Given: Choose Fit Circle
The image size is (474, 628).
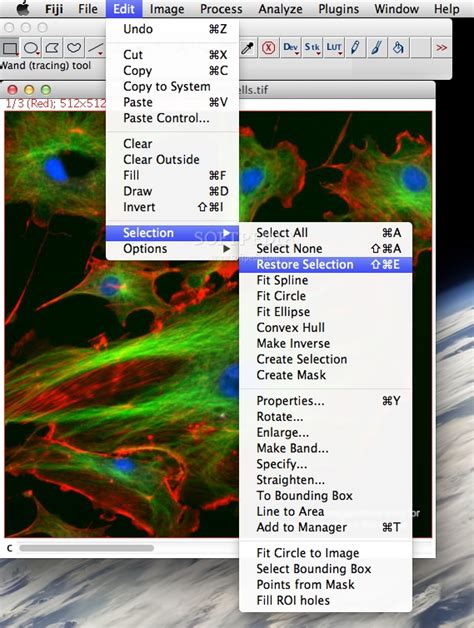Looking at the screenshot, I should (x=326, y=296).
